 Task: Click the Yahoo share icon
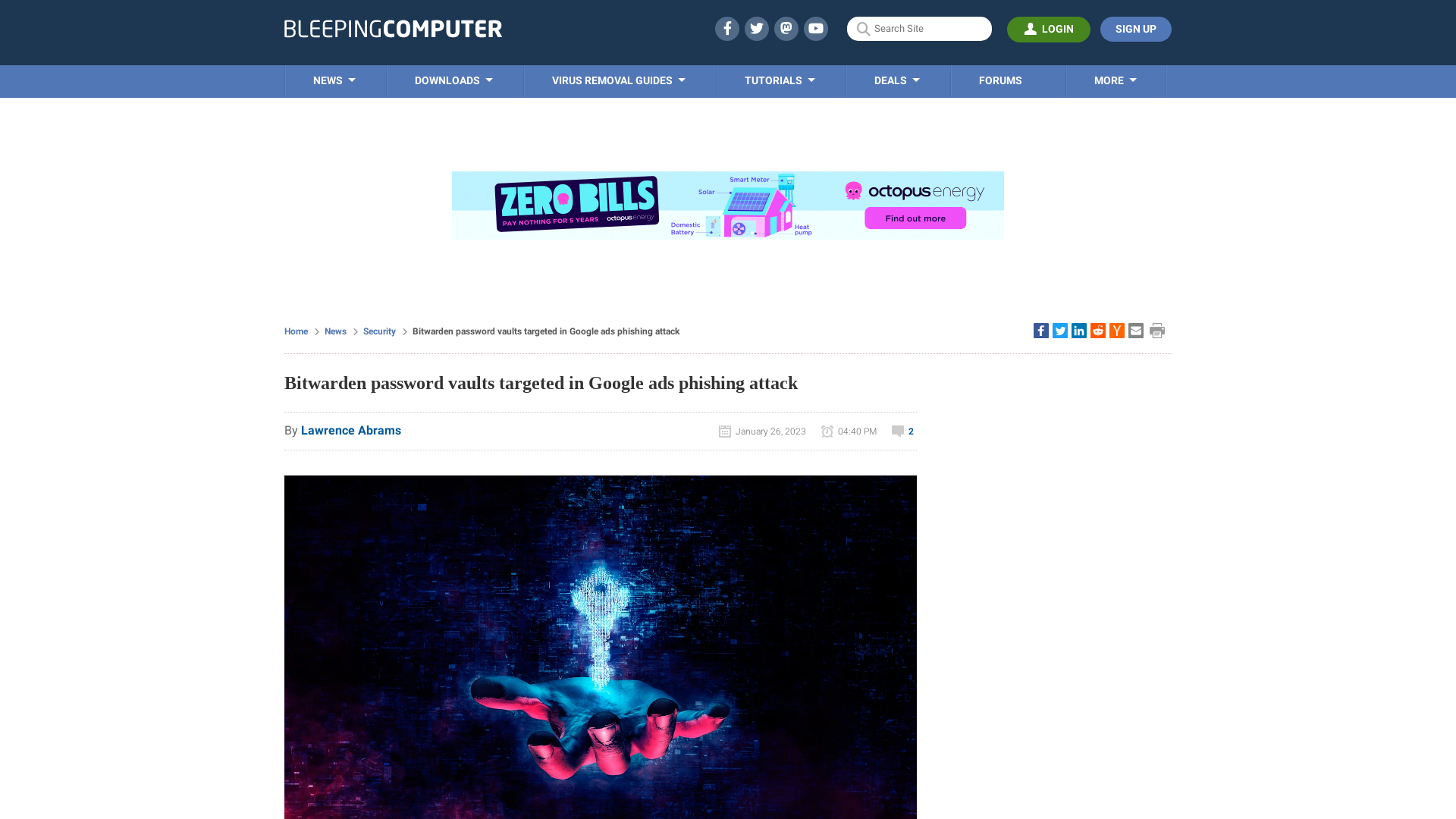(x=1116, y=330)
